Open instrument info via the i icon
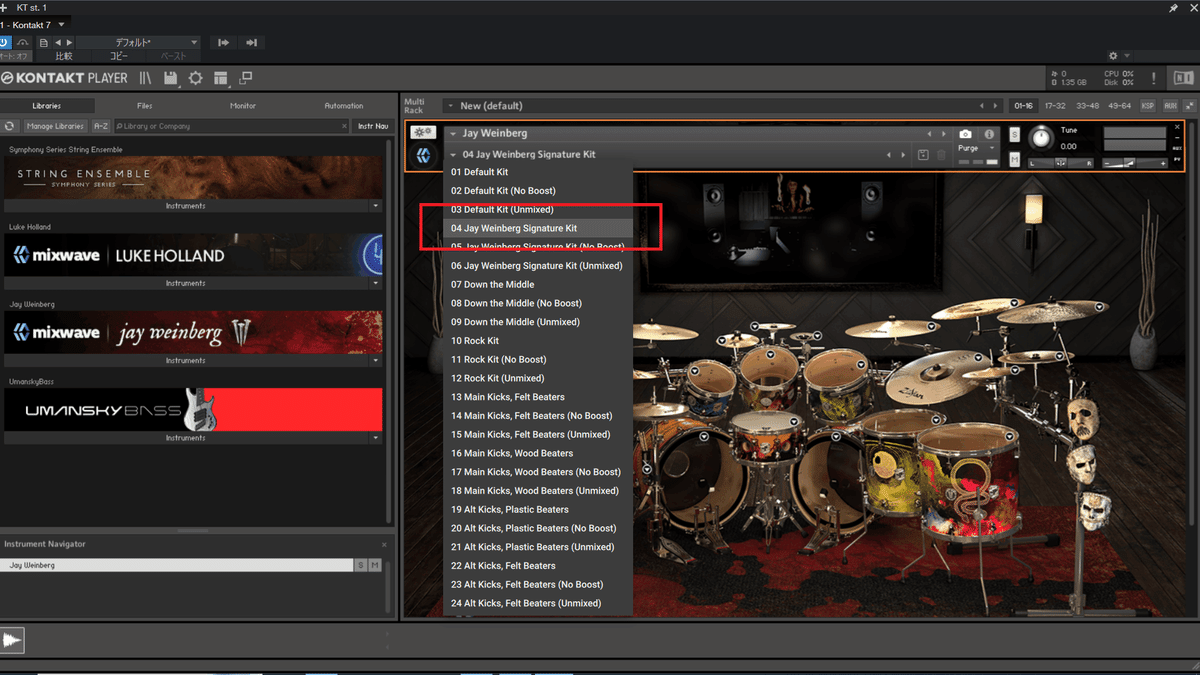The image size is (1200, 675). click(x=988, y=133)
